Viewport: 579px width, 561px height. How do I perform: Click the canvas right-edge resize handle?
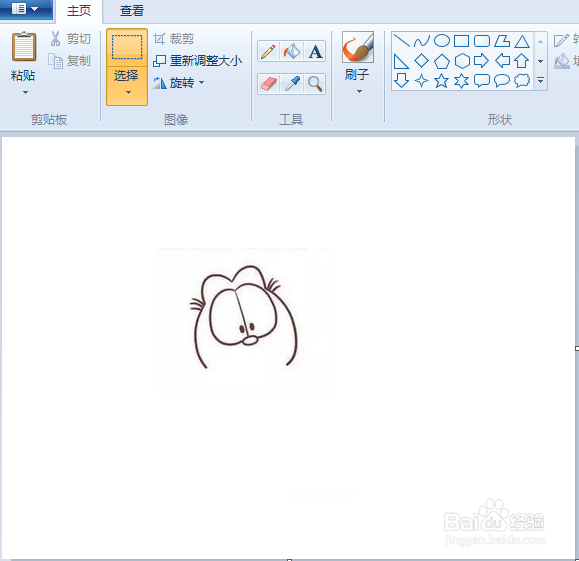point(577,349)
